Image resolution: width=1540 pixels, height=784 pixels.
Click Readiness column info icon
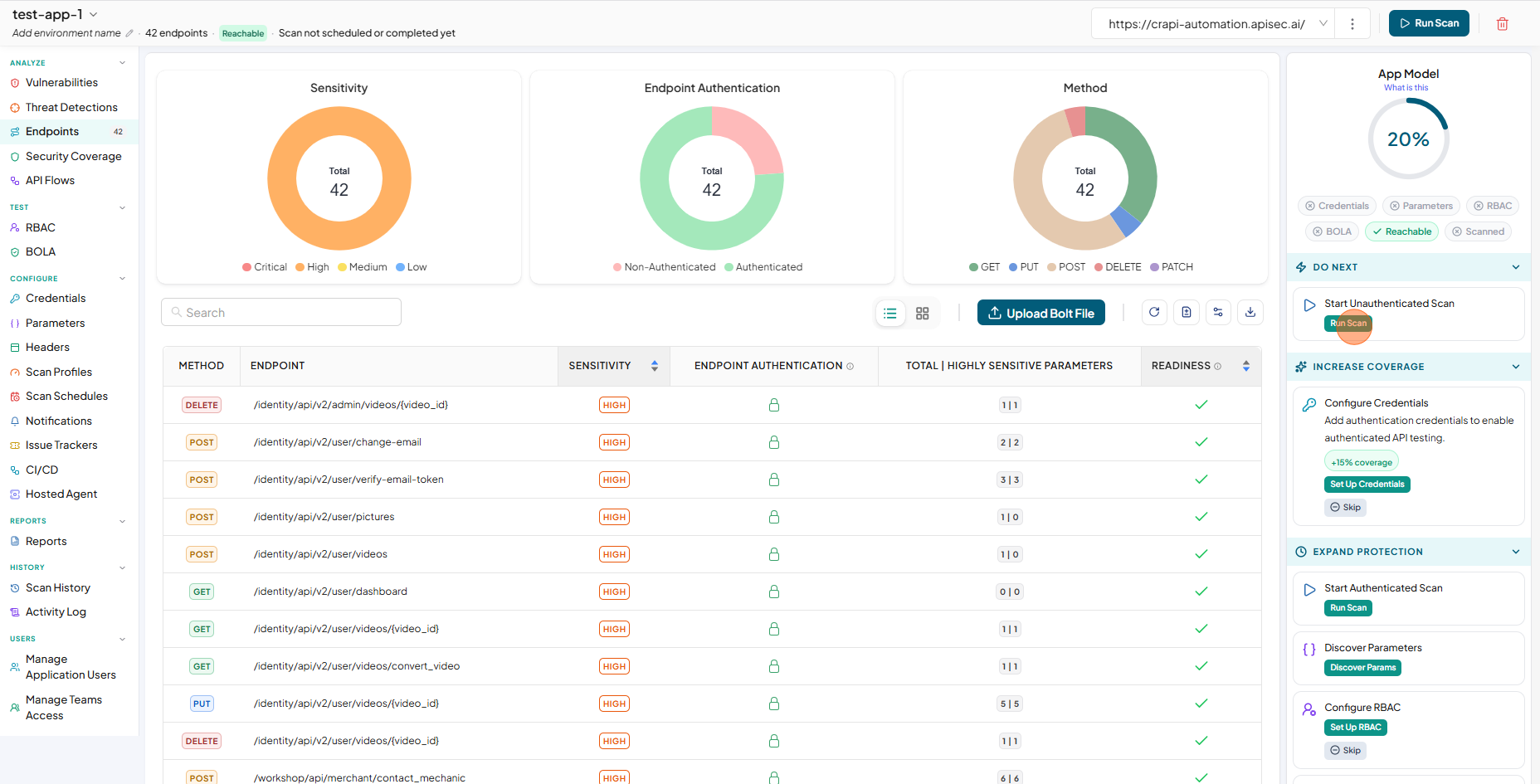coord(1218,366)
